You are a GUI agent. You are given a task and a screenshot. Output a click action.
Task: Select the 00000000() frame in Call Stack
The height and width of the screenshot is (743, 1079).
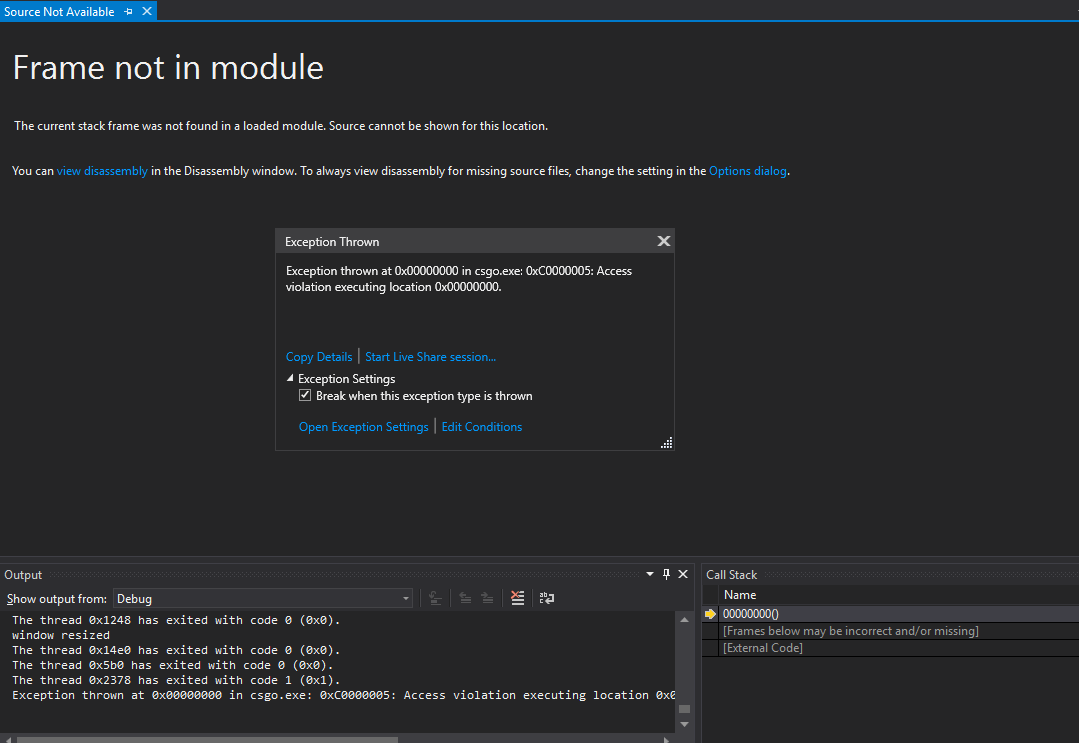(x=750, y=613)
